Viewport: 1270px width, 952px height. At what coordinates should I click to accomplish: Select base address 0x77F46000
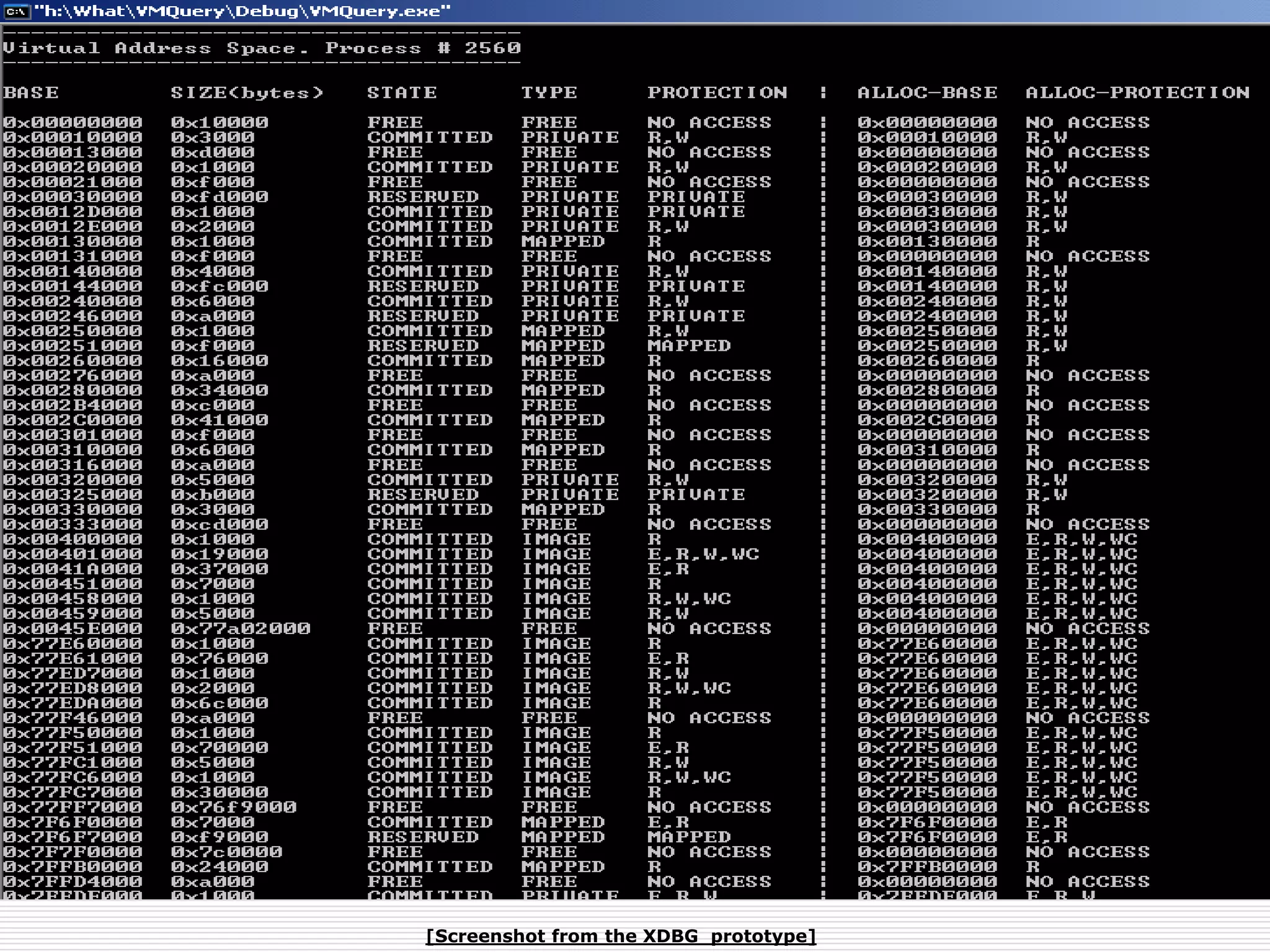pyautogui.click(x=73, y=718)
